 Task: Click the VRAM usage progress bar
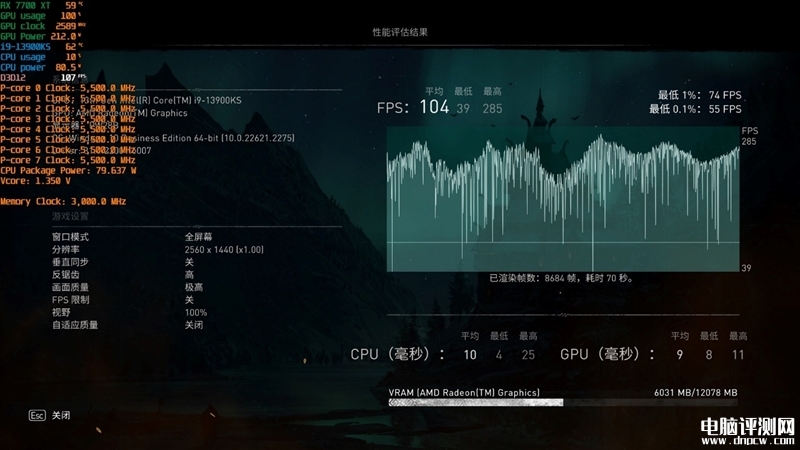click(563, 403)
